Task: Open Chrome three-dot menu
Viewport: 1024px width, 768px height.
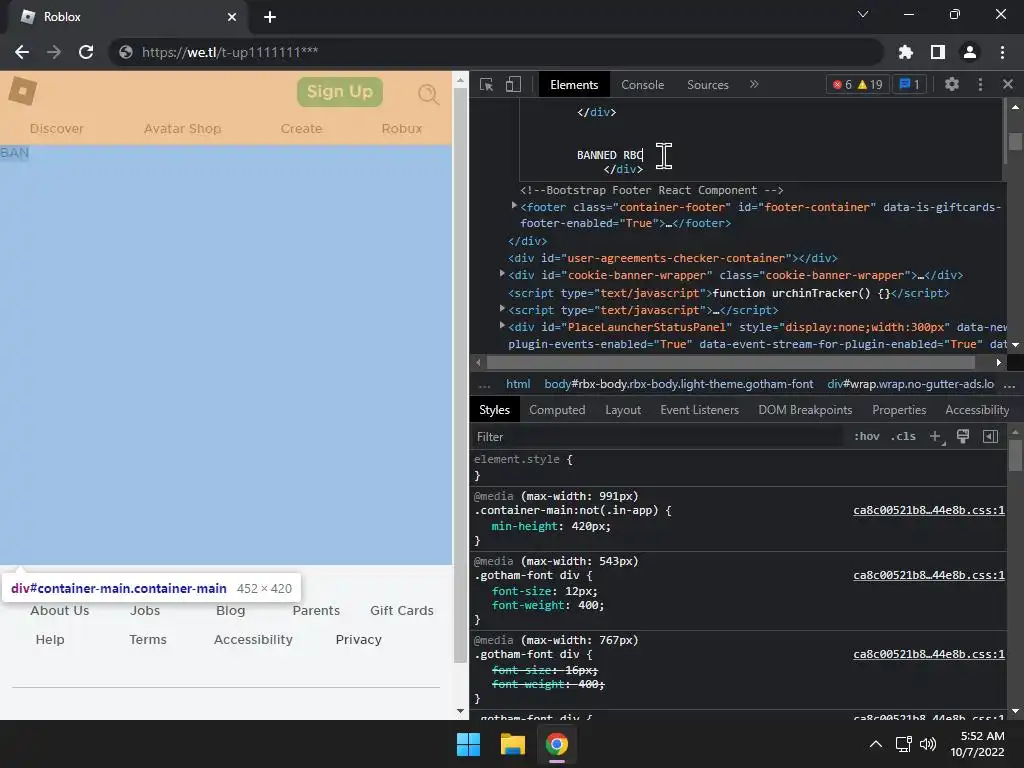Action: point(1002,52)
